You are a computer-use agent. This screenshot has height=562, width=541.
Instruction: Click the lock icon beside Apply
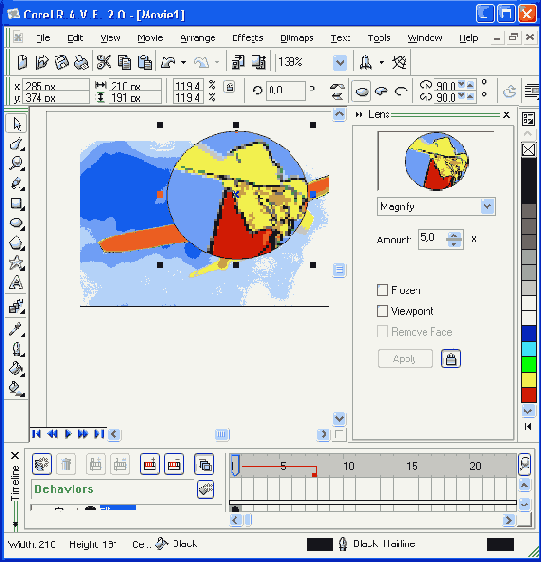click(x=451, y=359)
